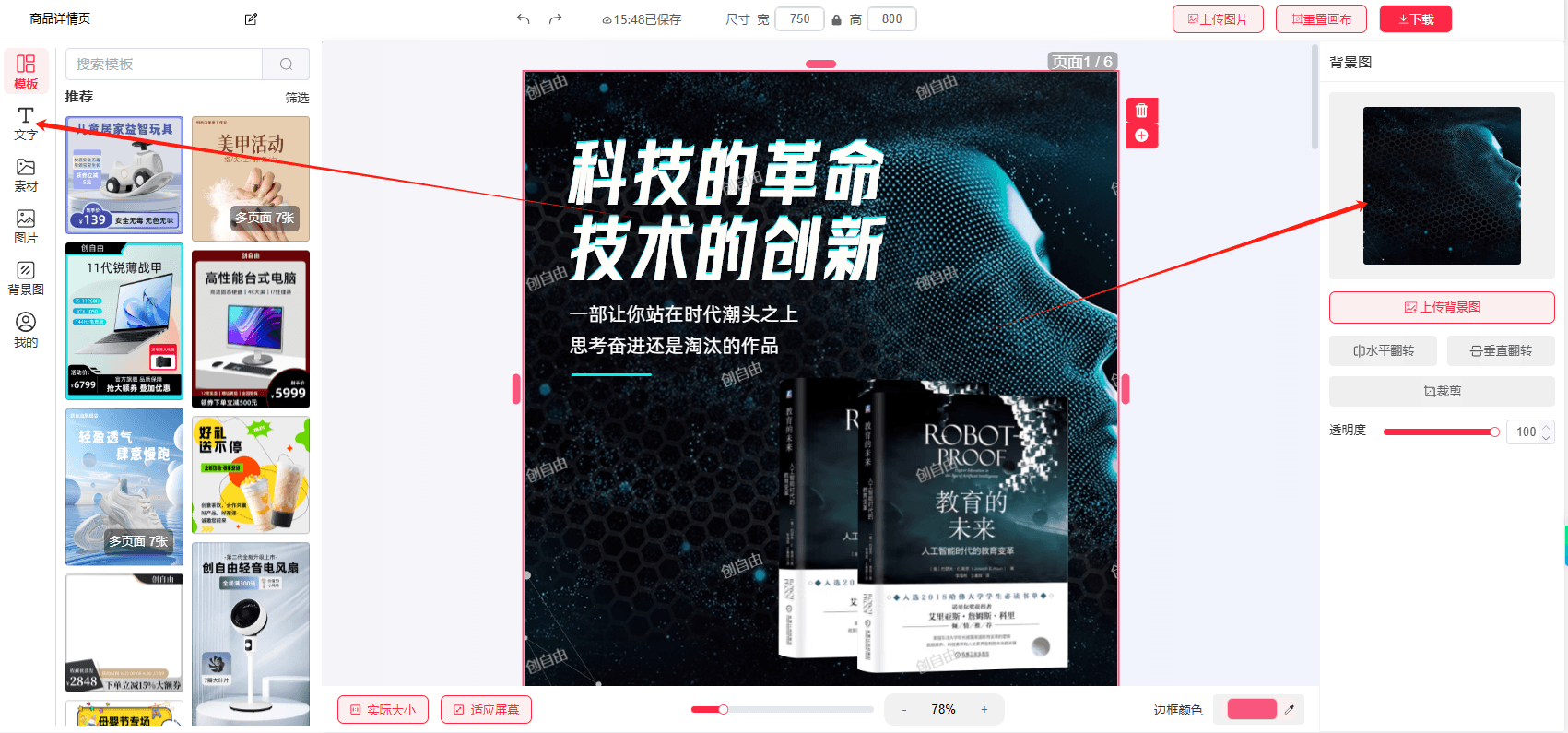Screen dimensions: 1568x733
Task: Focus the 搜索模板 search box
Action: tap(164, 65)
